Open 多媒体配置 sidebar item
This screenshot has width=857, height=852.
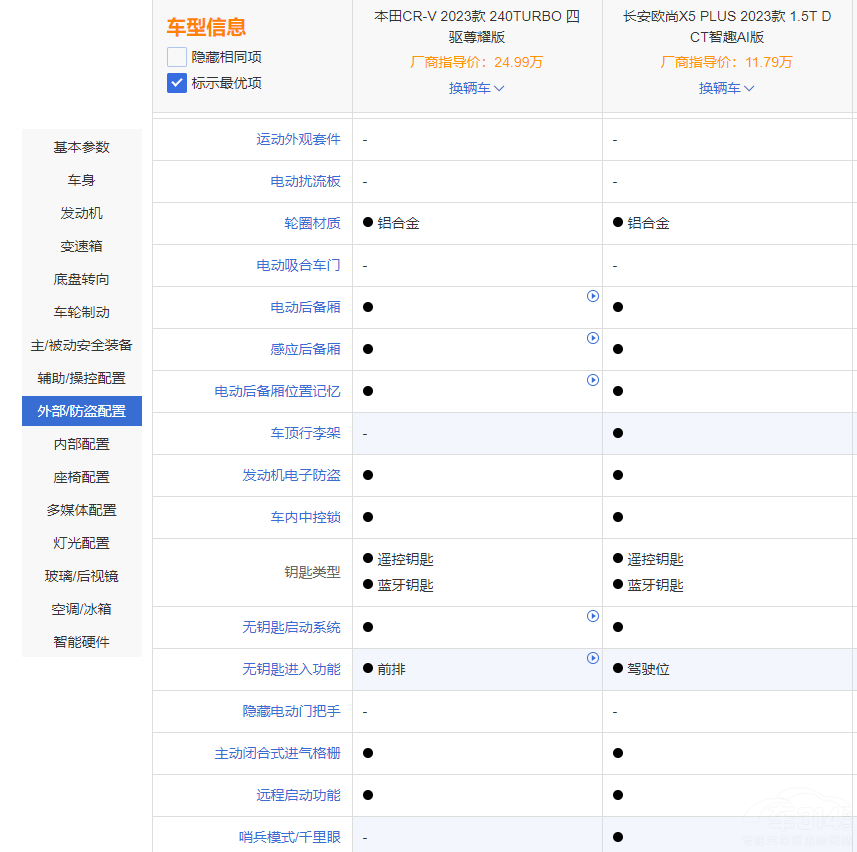[82, 510]
